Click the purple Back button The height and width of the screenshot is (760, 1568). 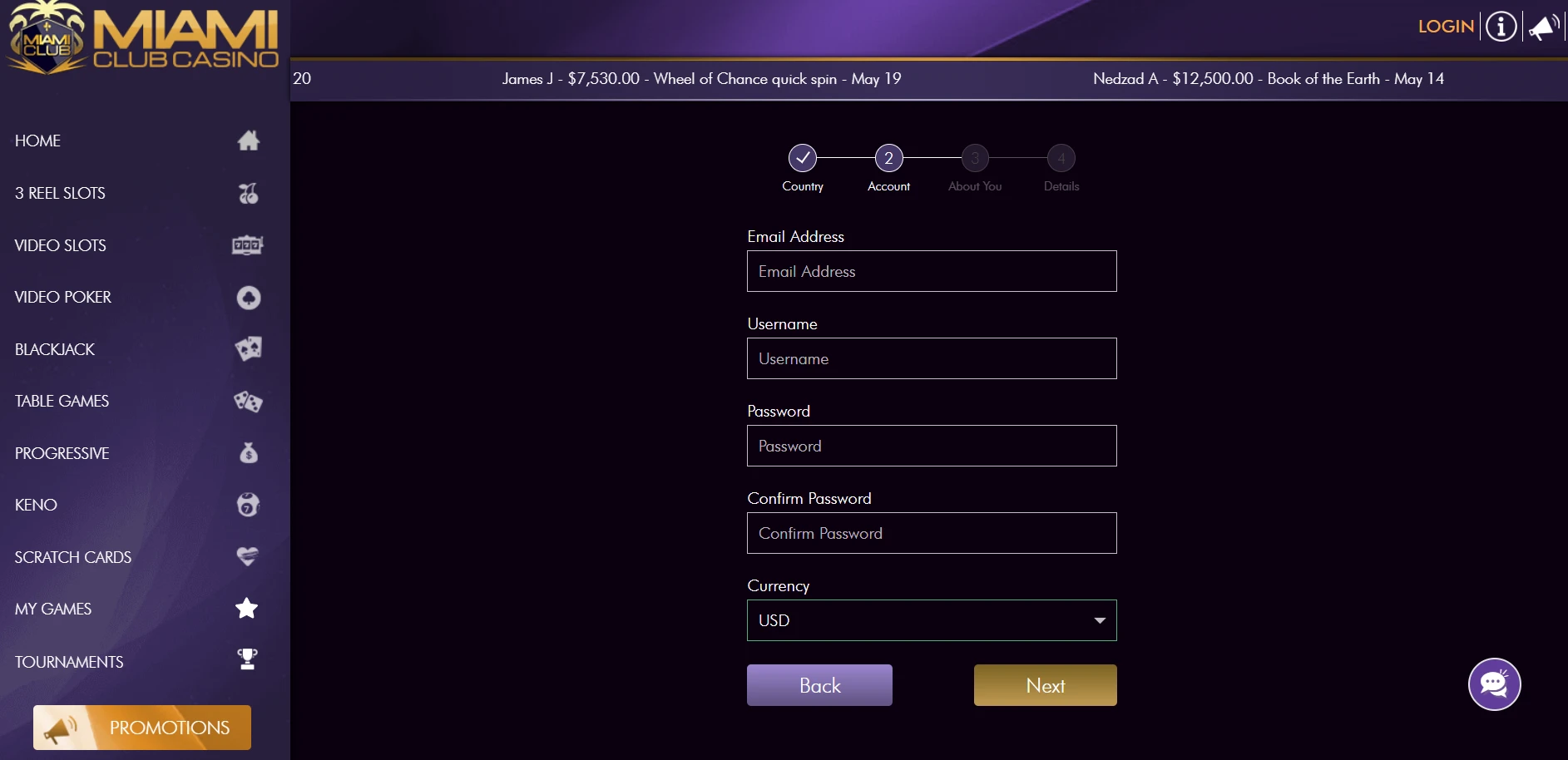click(x=819, y=685)
